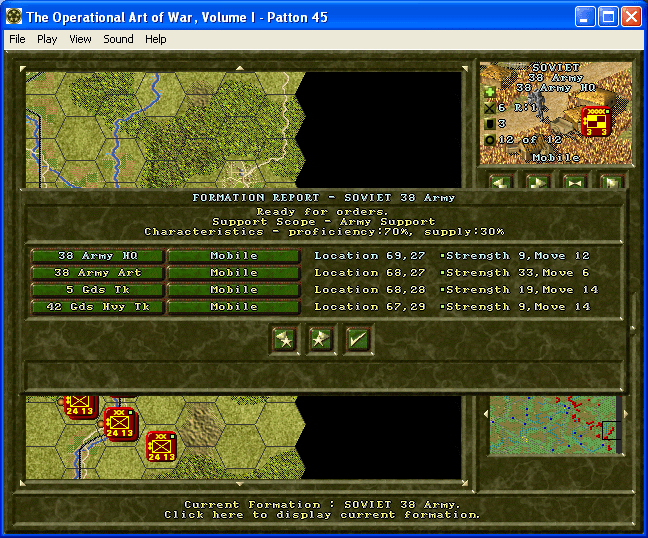Click 'Location 69,27' text
Screen dimensions: 648x538
tap(370, 256)
